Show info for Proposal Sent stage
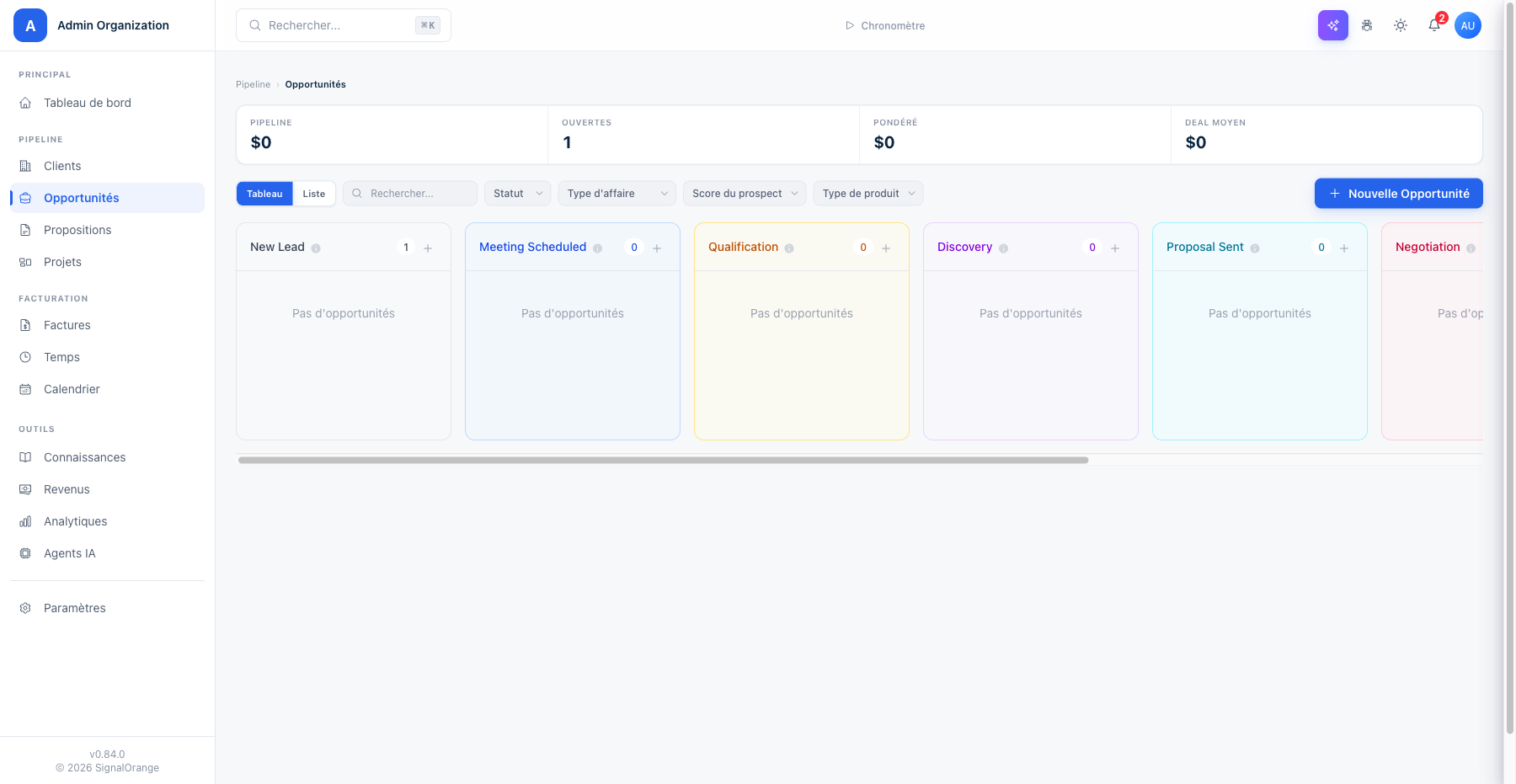 (x=1255, y=248)
